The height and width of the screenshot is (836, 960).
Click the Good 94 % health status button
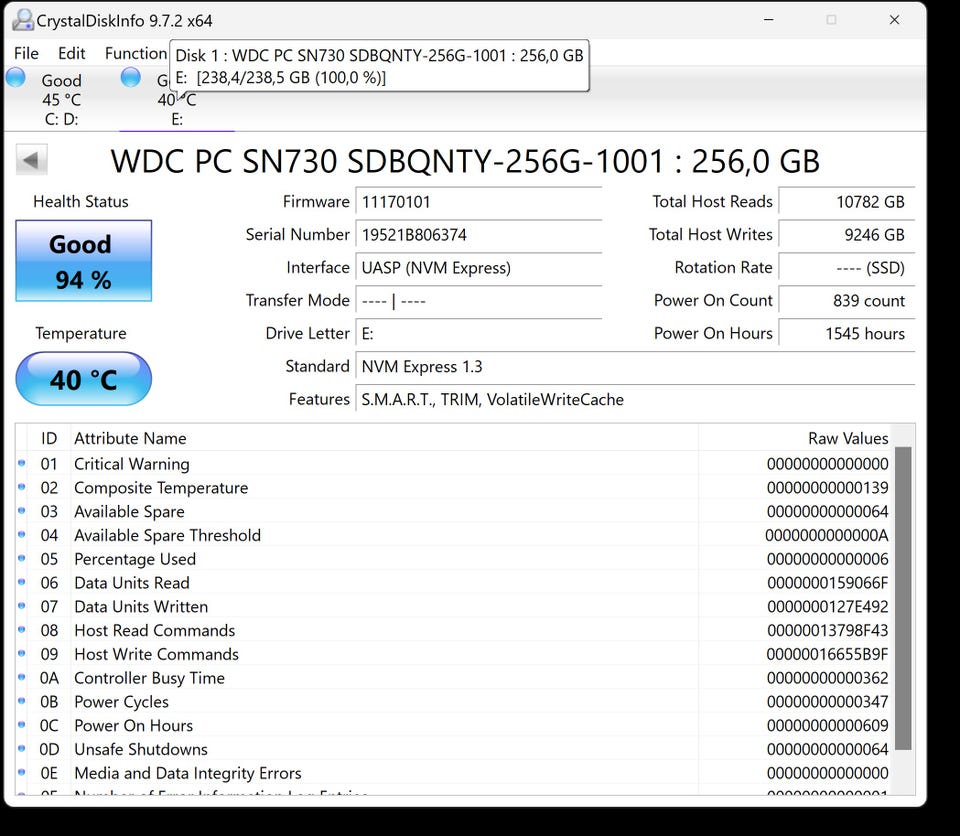[x=83, y=261]
